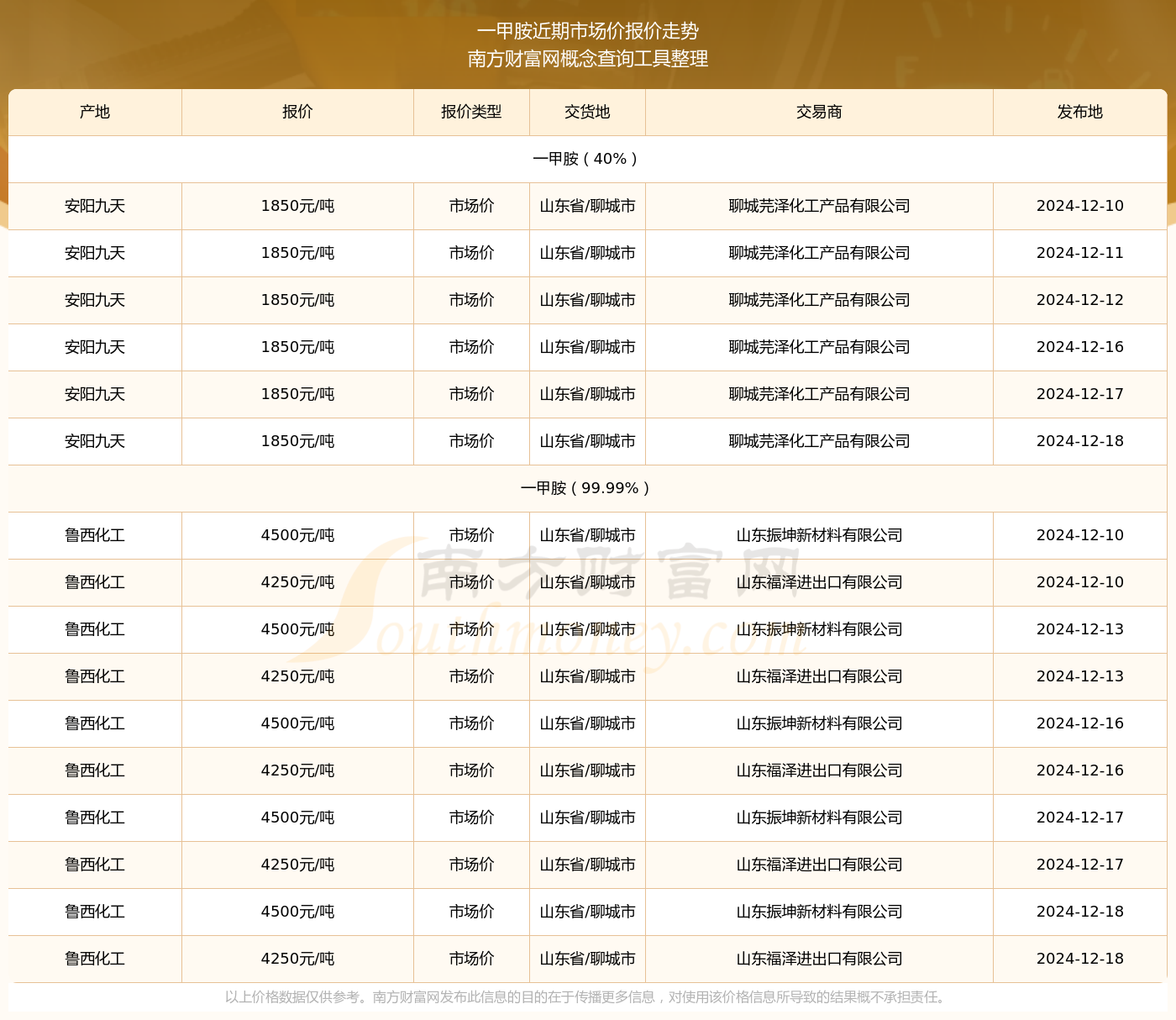
Task: Click date 2024-12-13 in the 山东福泽进出口 row
Action: 1080,676
